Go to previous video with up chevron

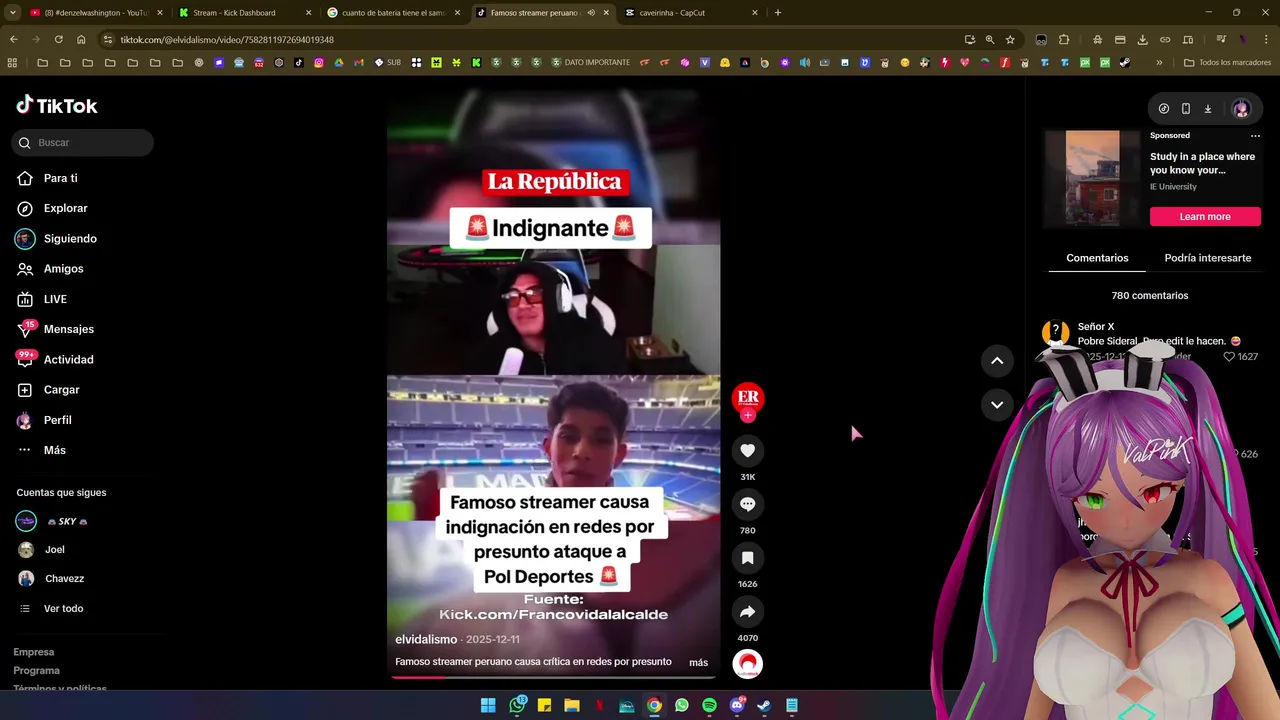coord(997,360)
